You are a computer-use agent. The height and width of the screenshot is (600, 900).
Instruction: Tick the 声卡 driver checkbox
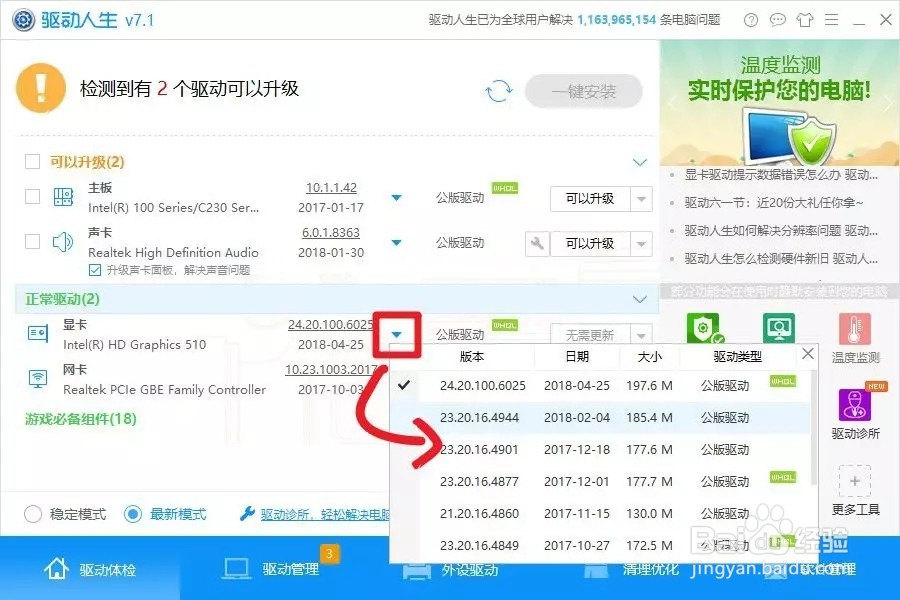[x=33, y=241]
